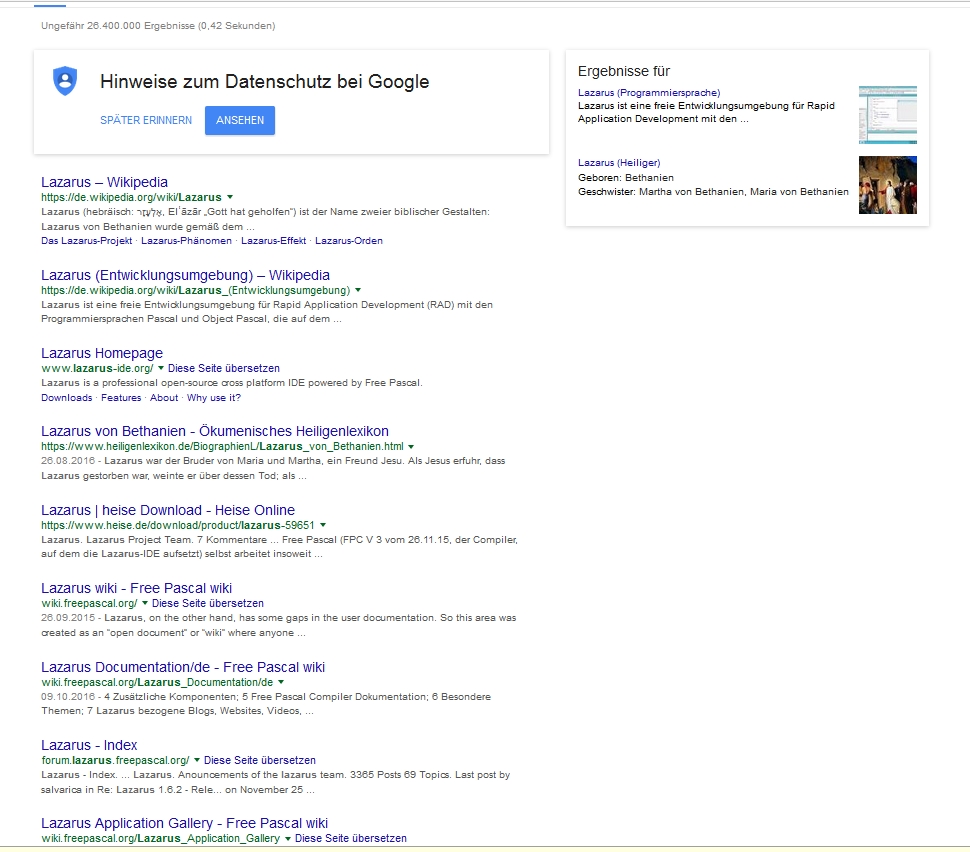The width and height of the screenshot is (970, 852).
Task: Expand arrow beside heiligenlexikon.de result URL
Action: coord(411,447)
